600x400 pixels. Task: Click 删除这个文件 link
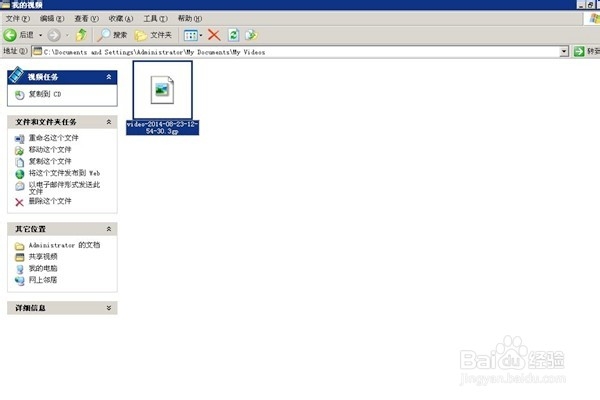50,201
